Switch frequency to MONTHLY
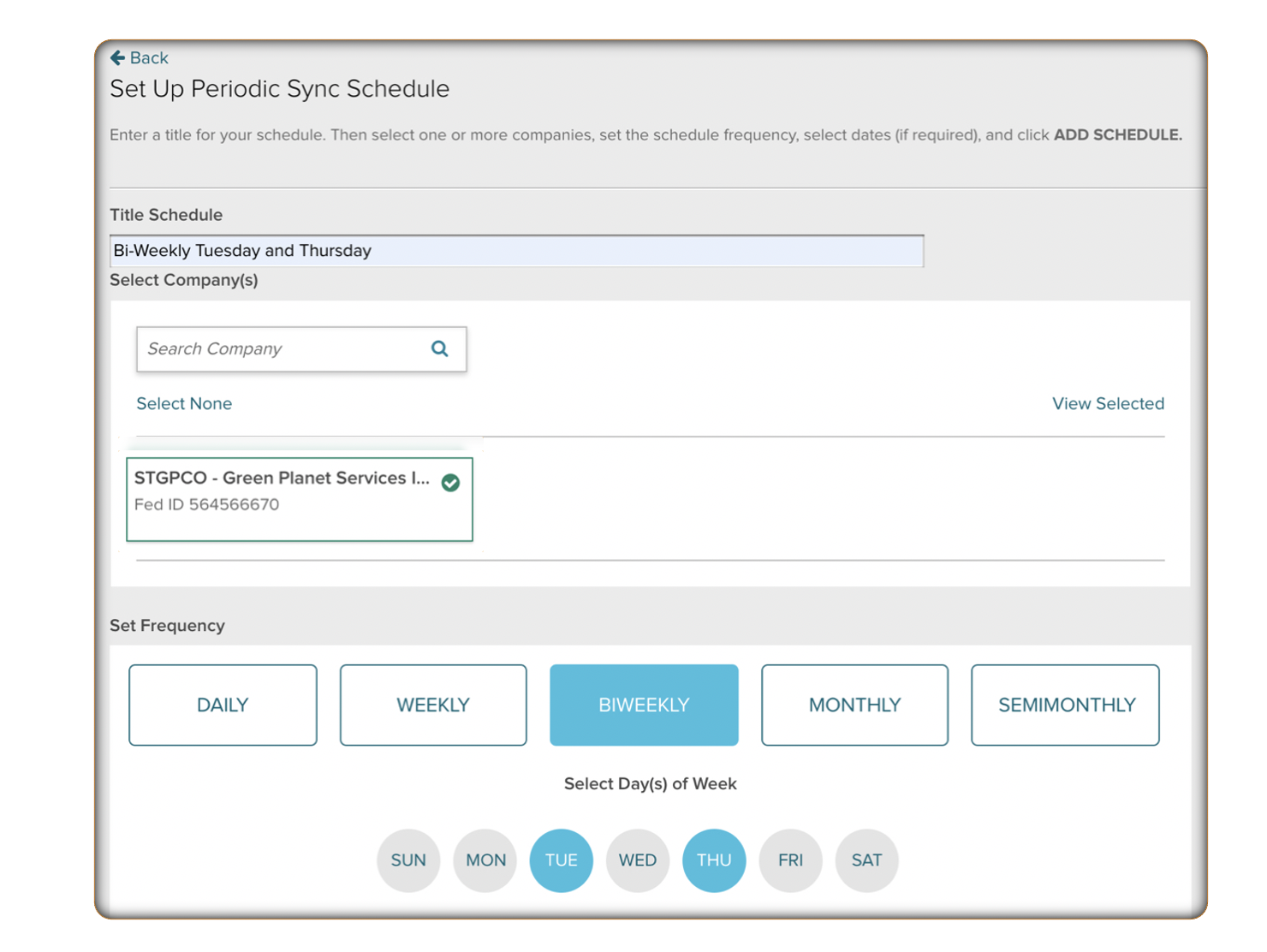Screen dimensions: 1267x952 pyautogui.click(x=854, y=705)
